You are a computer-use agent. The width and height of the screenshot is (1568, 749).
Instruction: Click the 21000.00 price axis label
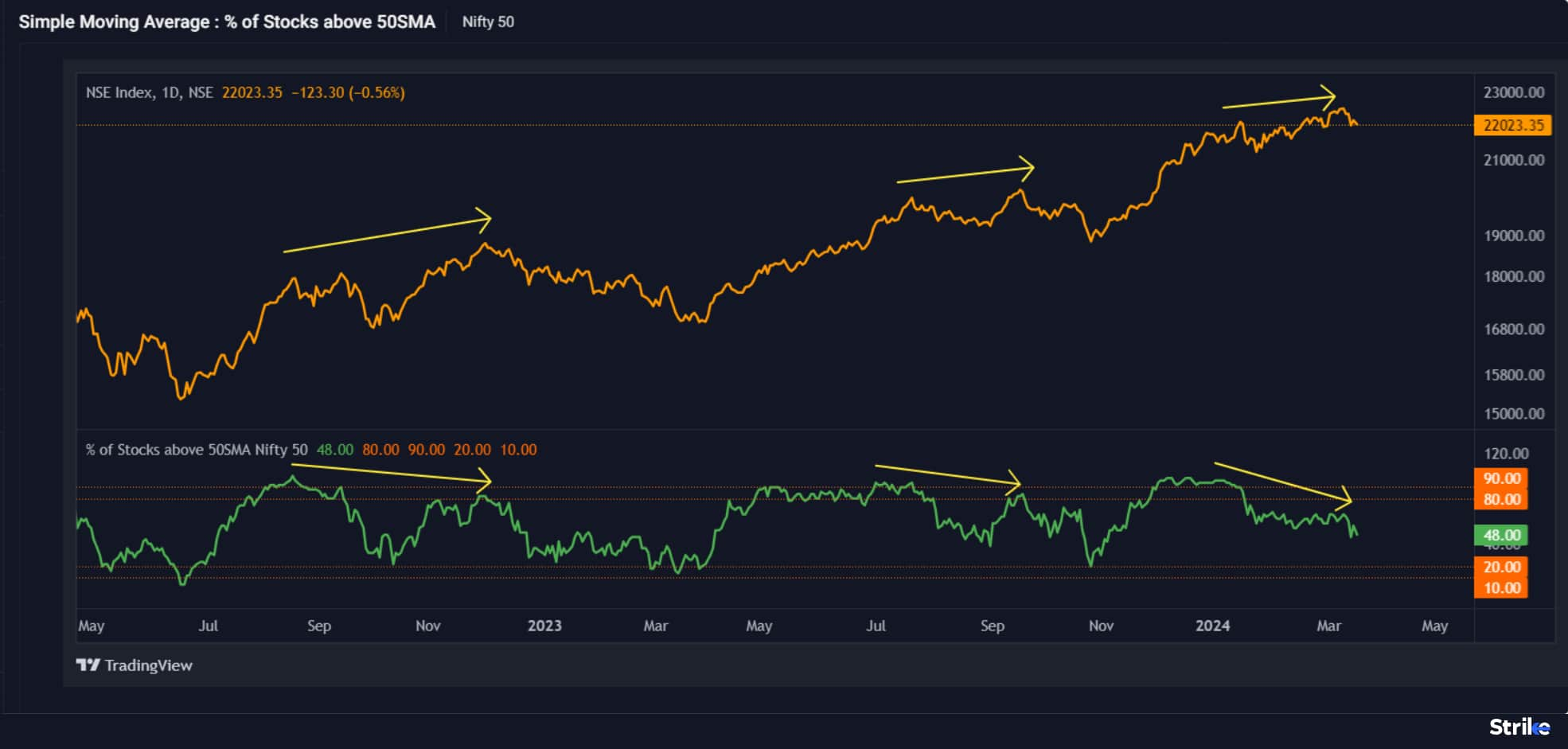1513,160
